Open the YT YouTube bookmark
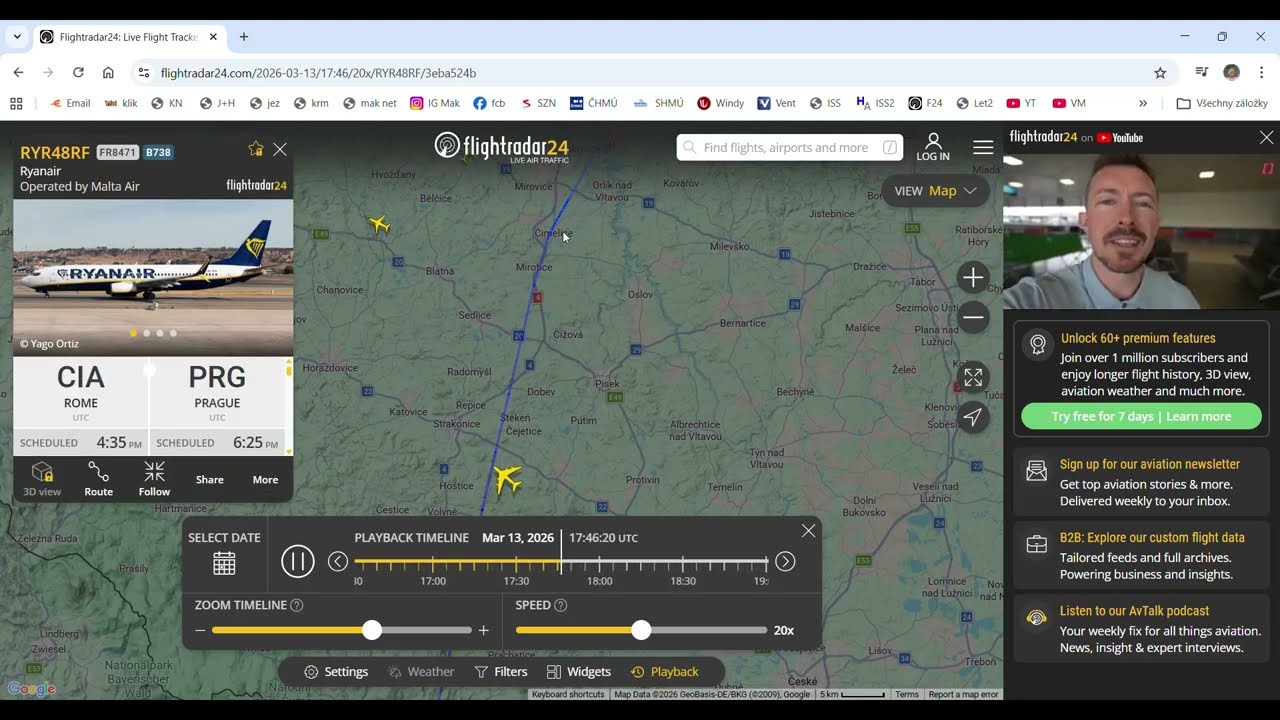Image resolution: width=1280 pixels, height=720 pixels. (1021, 103)
